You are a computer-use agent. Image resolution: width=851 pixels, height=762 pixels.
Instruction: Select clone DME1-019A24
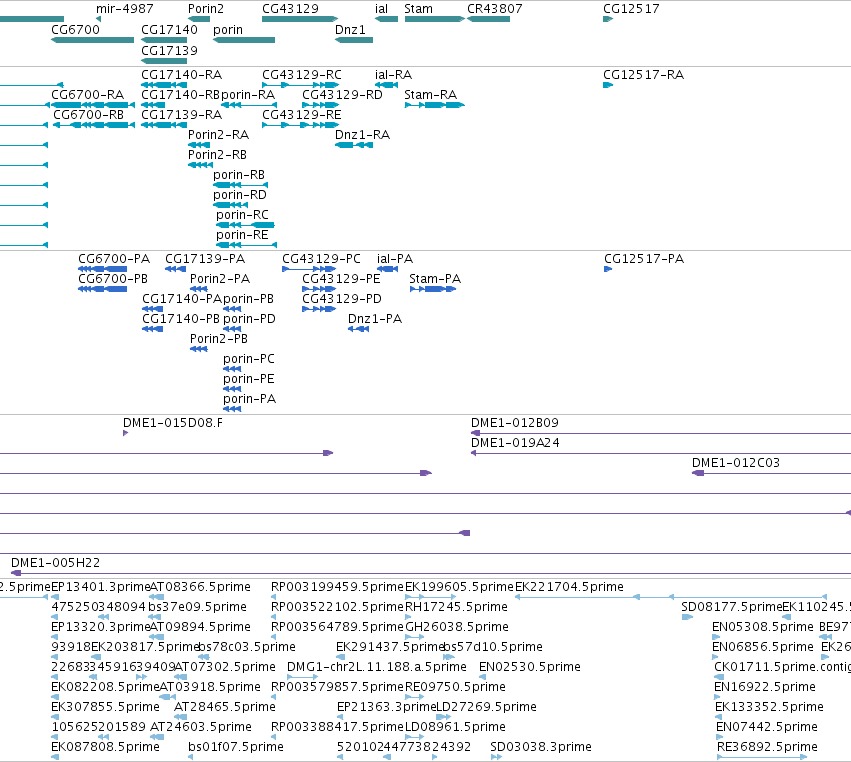point(661,453)
